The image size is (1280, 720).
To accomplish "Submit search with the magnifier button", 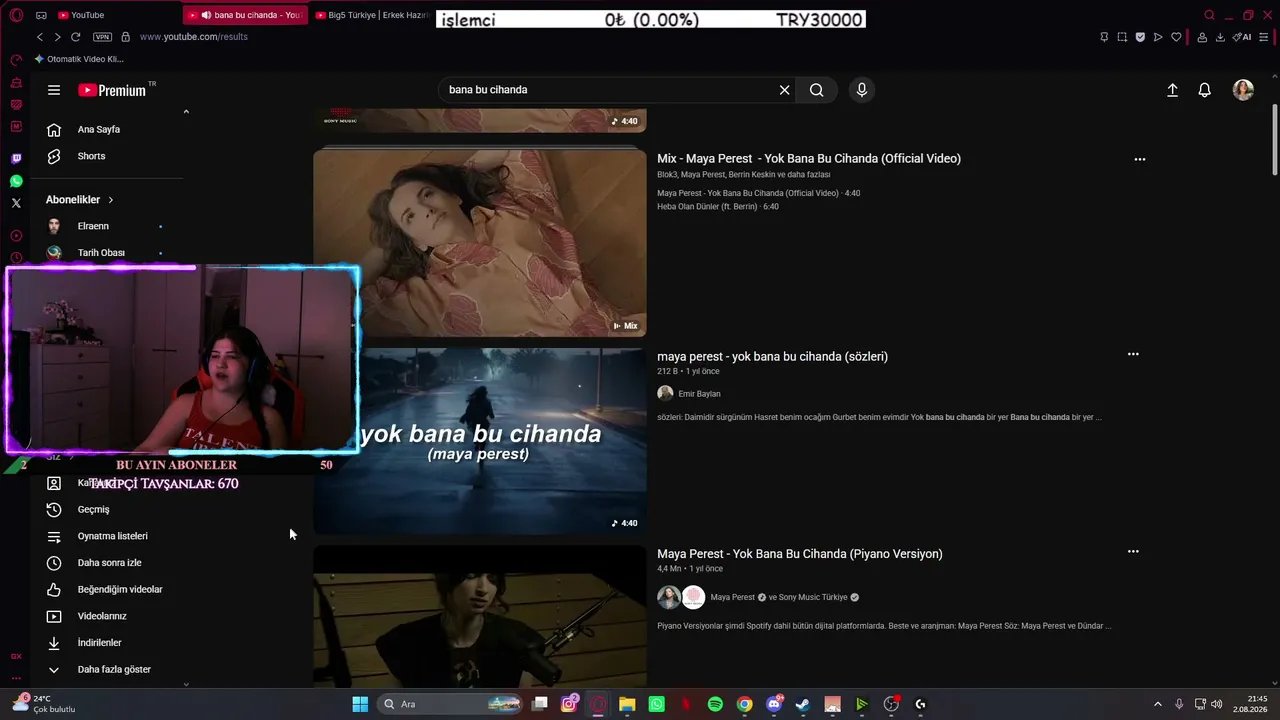I will [x=817, y=90].
